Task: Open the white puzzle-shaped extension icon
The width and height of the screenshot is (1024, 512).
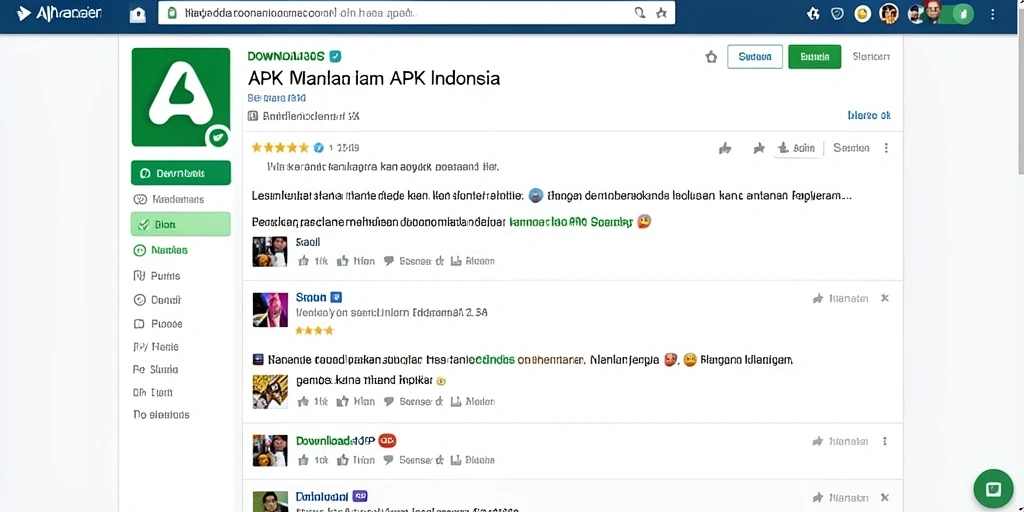Action: tap(813, 14)
